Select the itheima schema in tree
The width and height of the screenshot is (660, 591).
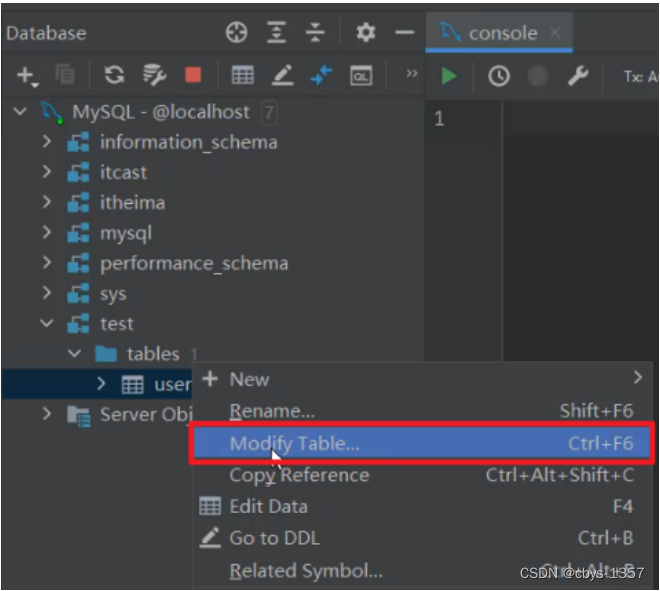click(x=132, y=203)
